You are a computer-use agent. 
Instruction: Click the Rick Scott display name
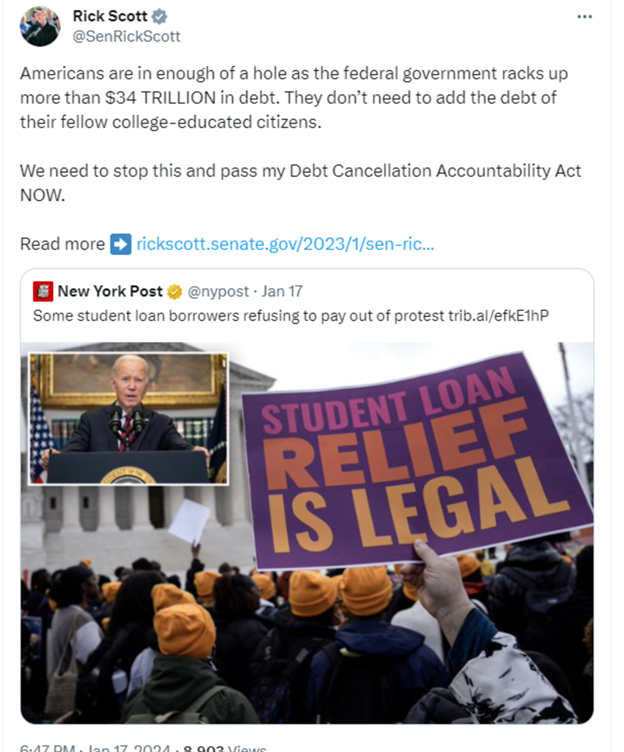[110, 16]
